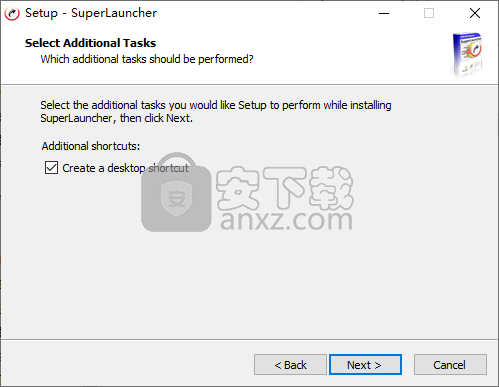The height and width of the screenshot is (387, 499).
Task: Toggle the Create a desktop shortcut checkbox
Action: [51, 168]
